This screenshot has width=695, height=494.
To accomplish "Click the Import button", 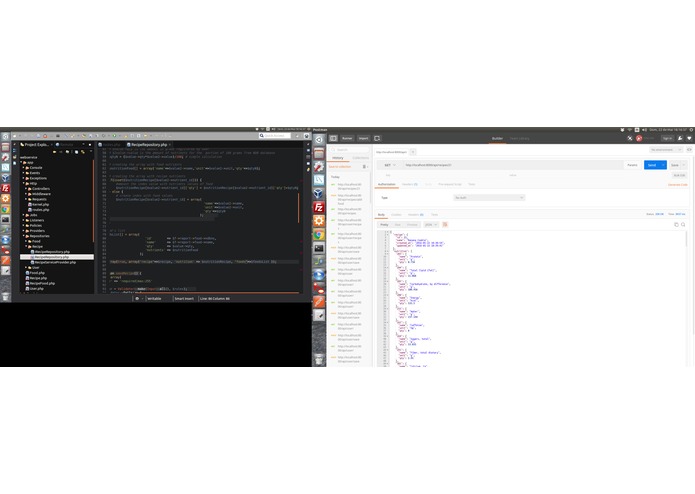I will coord(363,138).
